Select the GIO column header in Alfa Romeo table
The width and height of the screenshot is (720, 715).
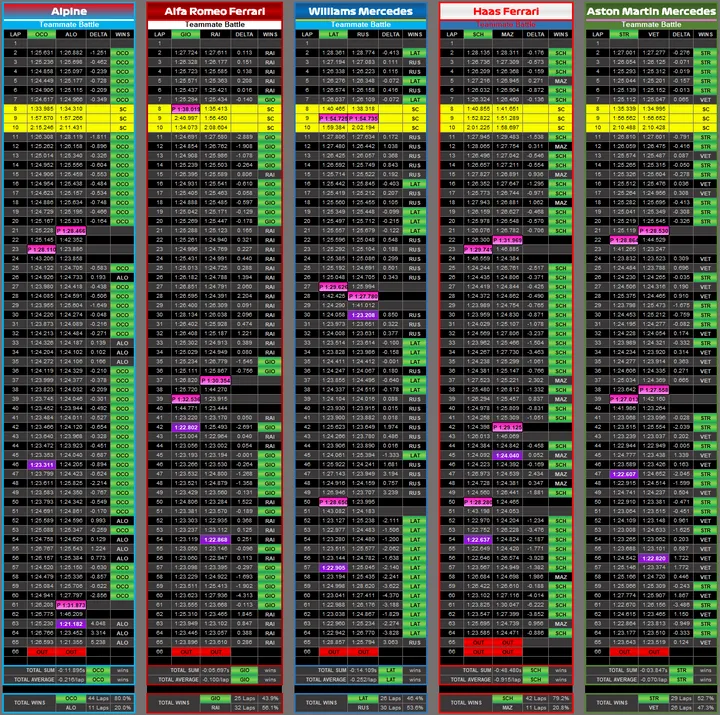tap(186, 34)
